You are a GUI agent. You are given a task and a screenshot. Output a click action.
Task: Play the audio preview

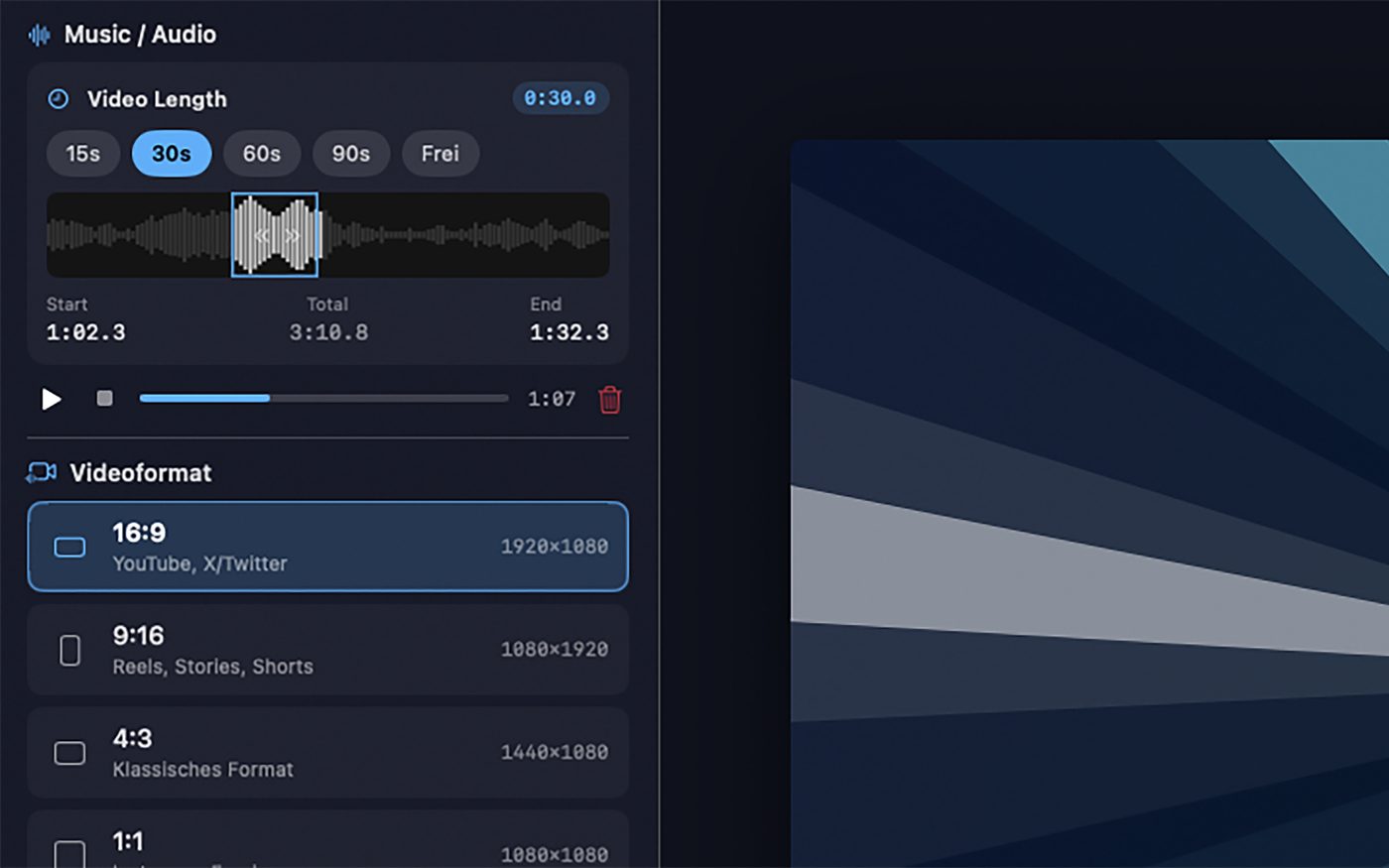(52, 399)
